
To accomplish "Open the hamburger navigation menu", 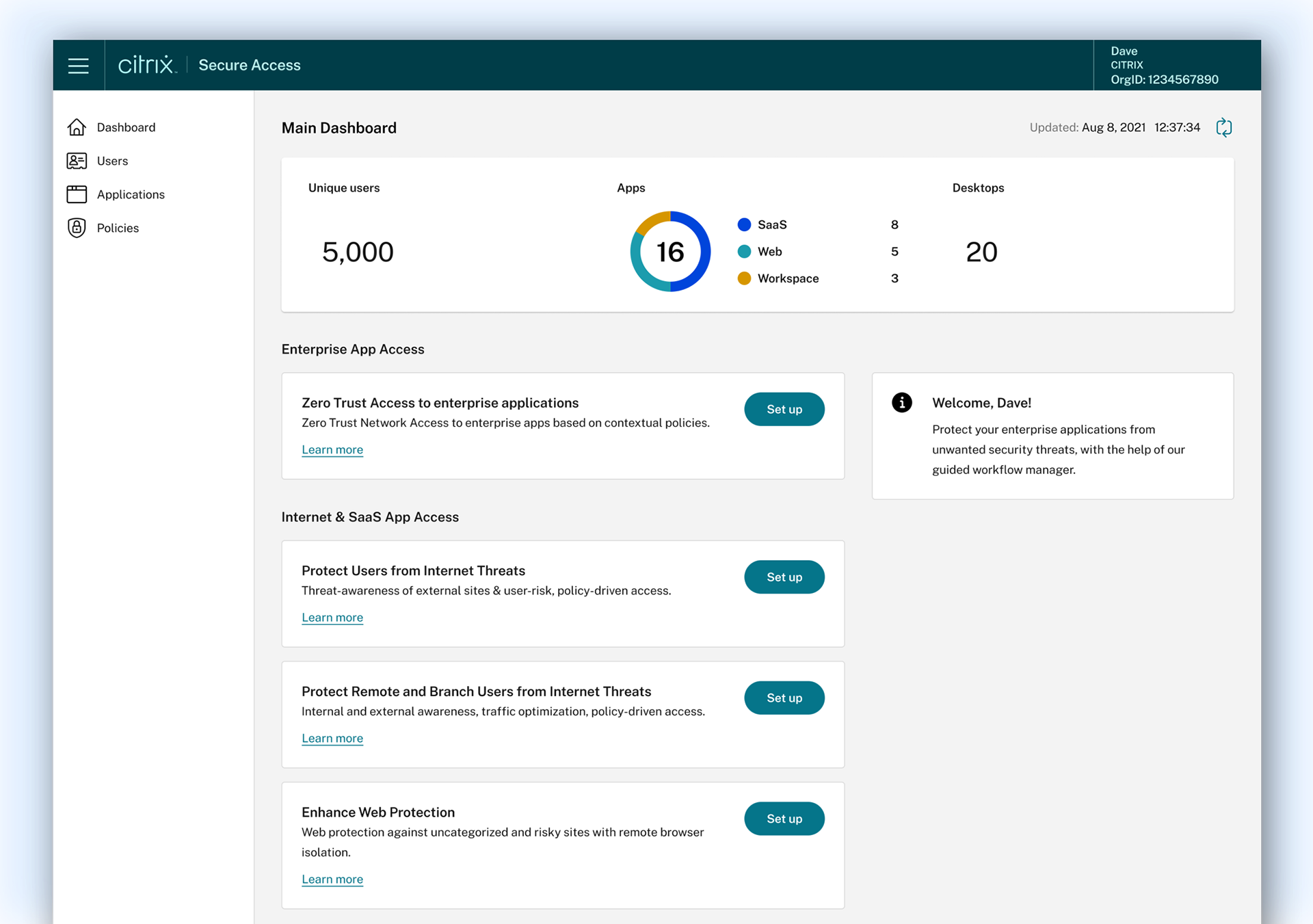I will (78, 66).
